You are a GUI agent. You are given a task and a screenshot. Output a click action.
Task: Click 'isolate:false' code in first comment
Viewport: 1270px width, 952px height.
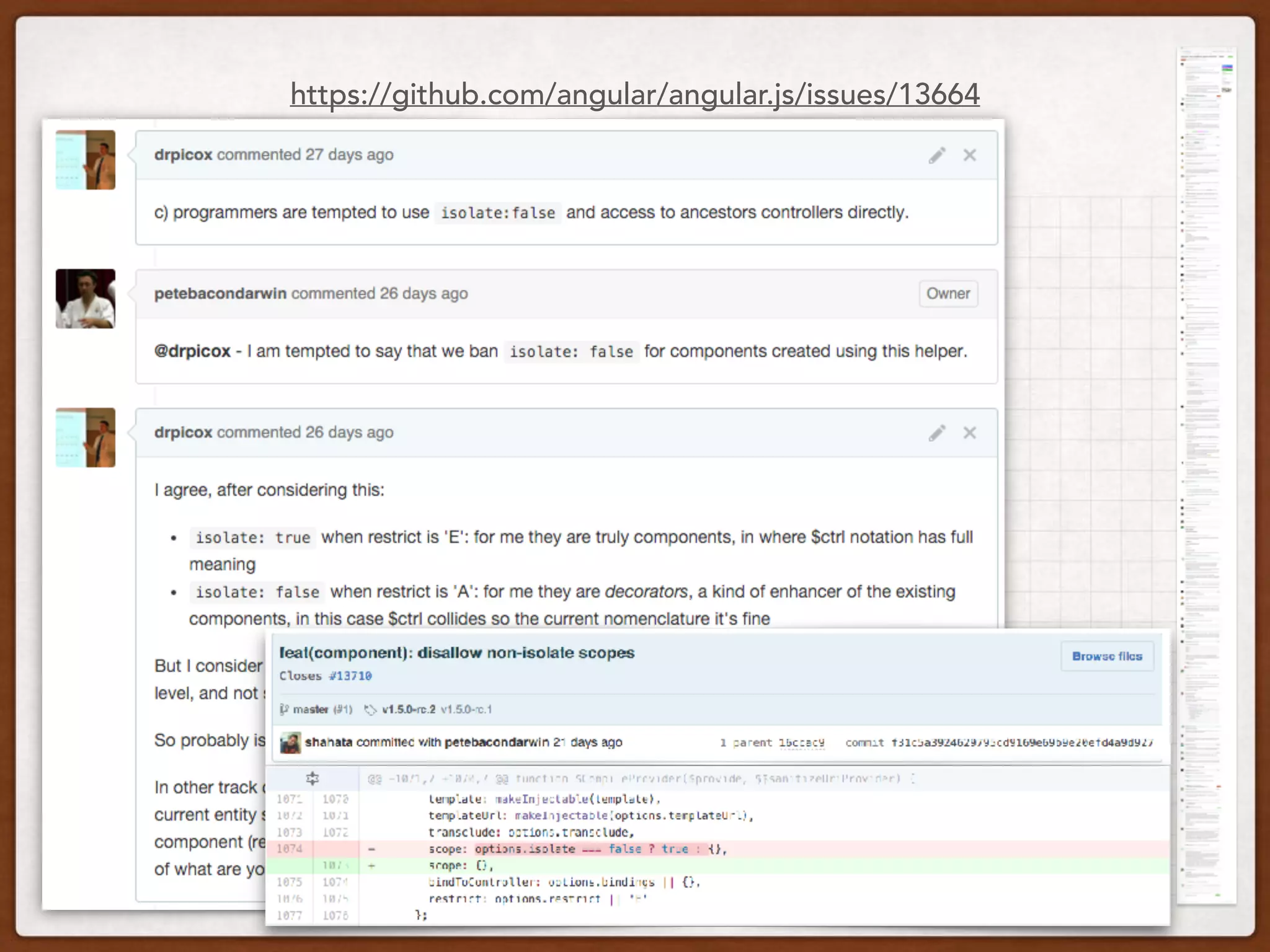(498, 213)
